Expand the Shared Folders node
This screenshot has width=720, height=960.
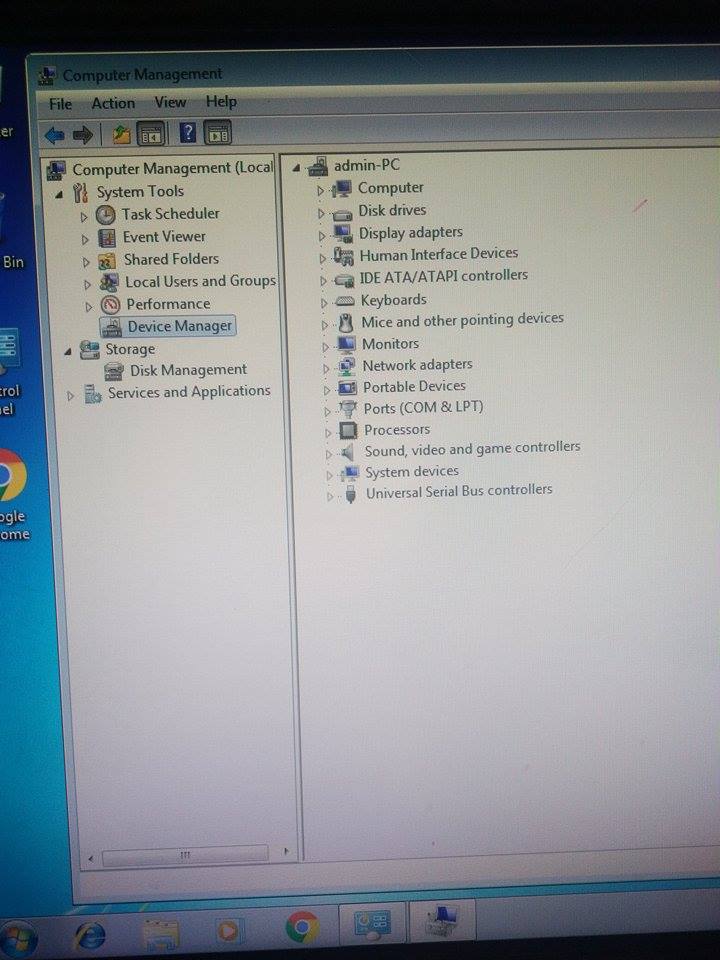(86, 262)
